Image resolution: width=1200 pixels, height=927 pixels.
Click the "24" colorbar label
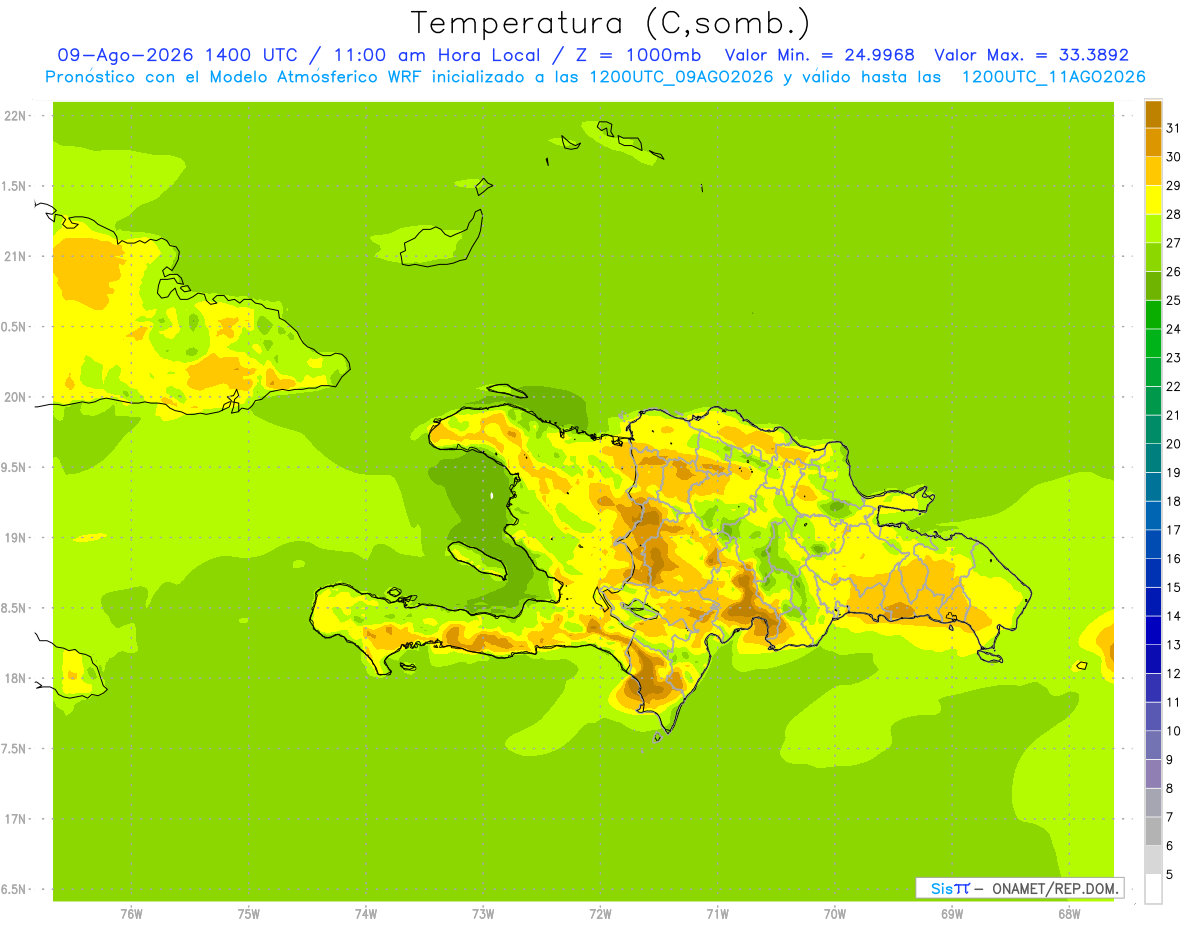tap(1173, 329)
